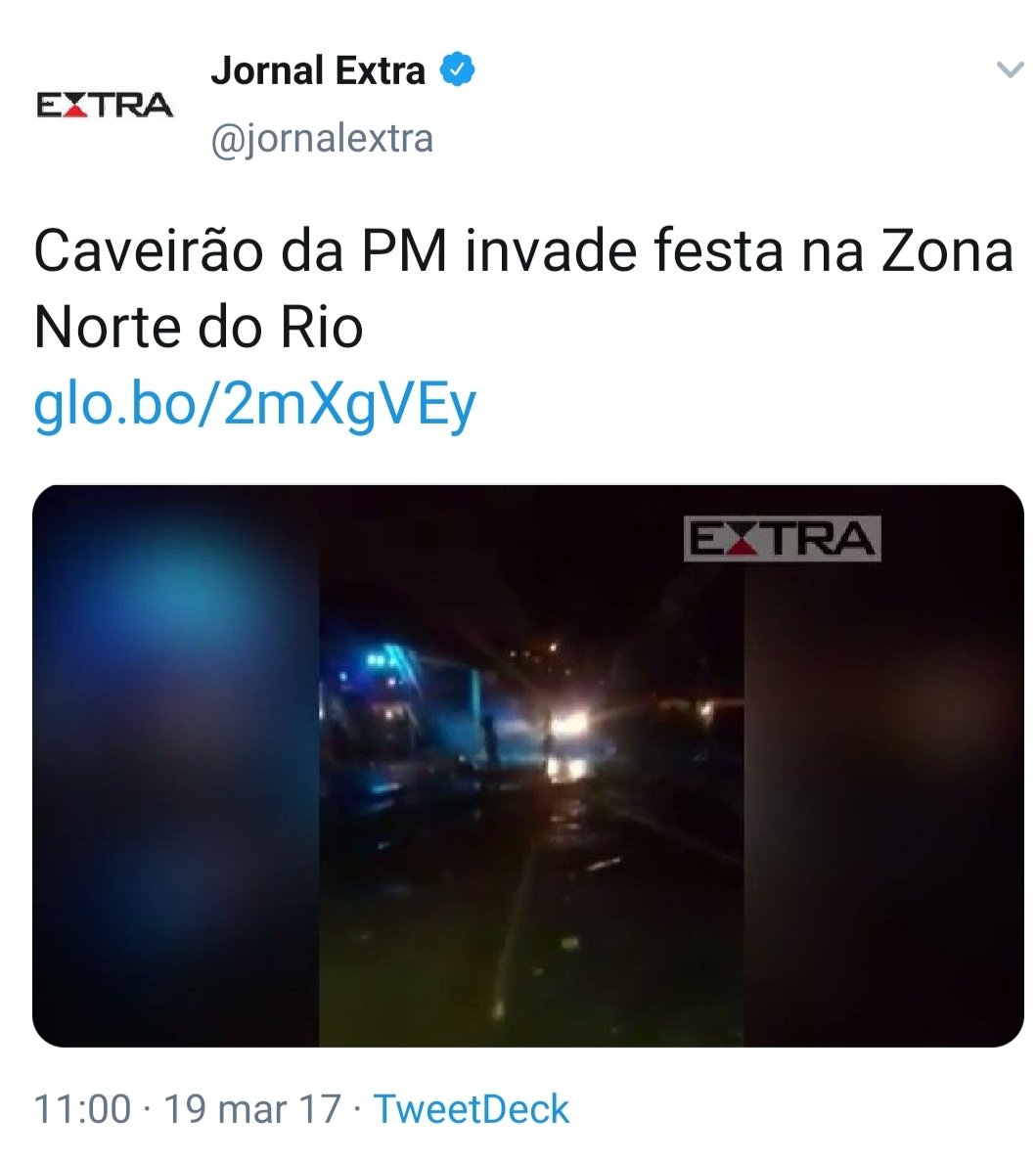Play the embedded night video
The height and width of the screenshot is (1162, 1036).
click(x=528, y=766)
